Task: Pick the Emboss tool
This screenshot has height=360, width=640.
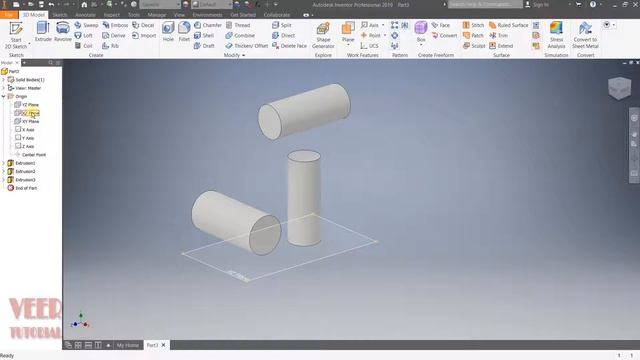Action: pos(115,25)
